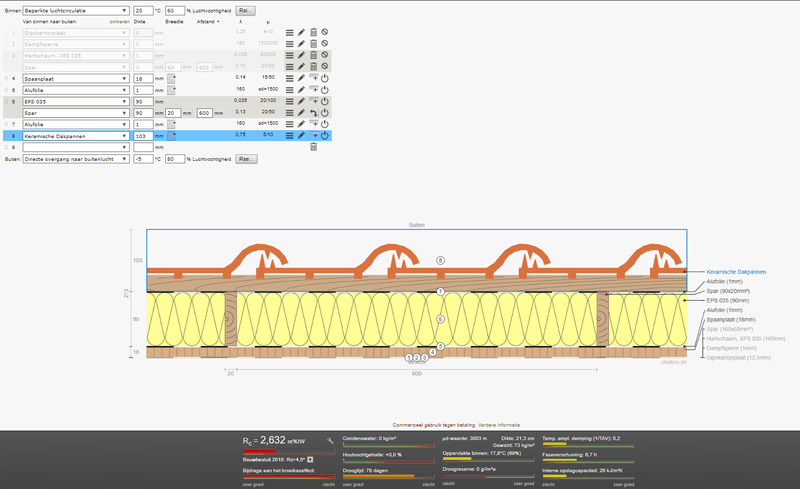This screenshot has height=489, width=800.
Task: Click insert-layer icon in Alufolie row 5
Action: click(x=313, y=90)
